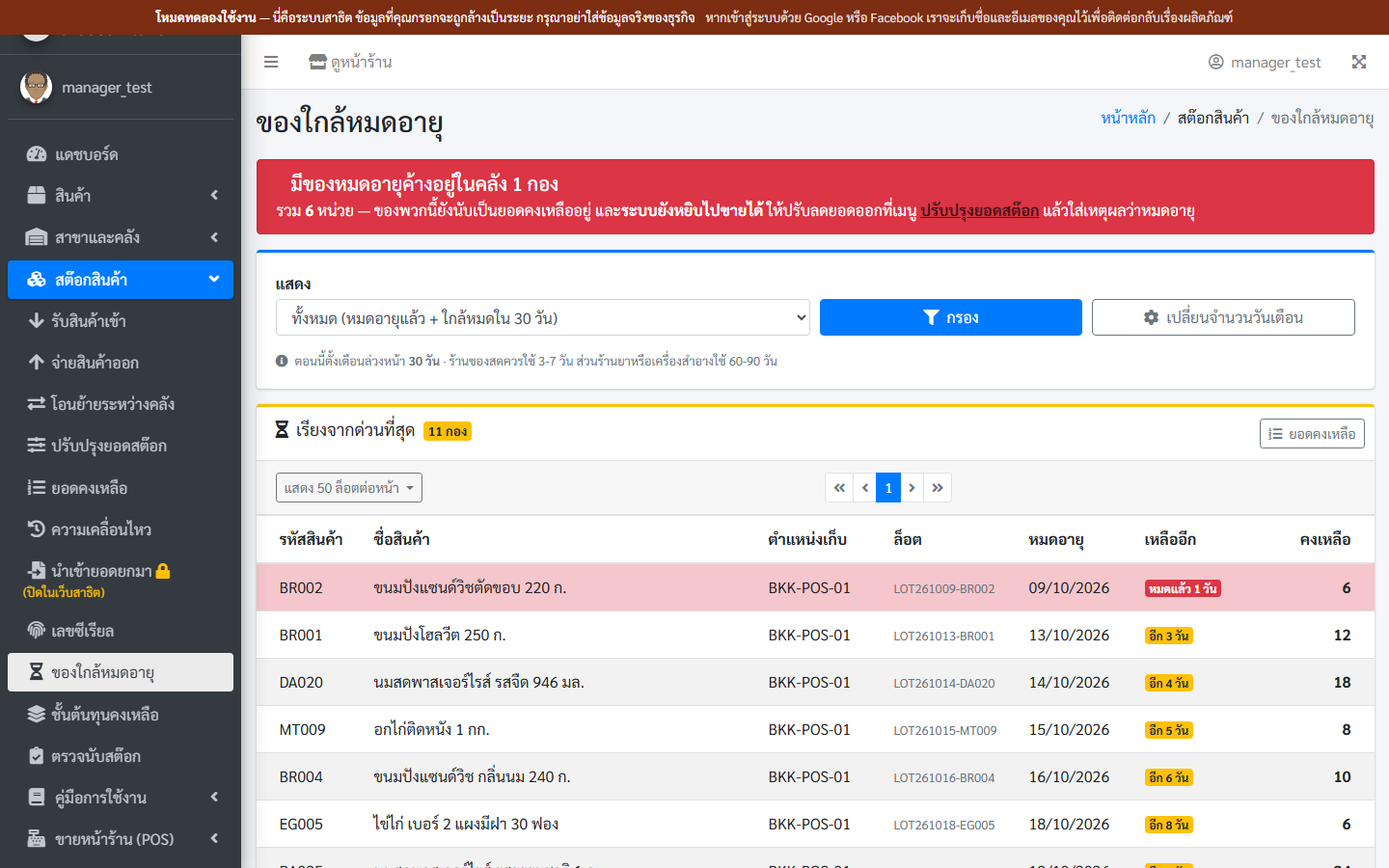The height and width of the screenshot is (868, 1389).
Task: Go to หน้าหลัก in the breadcrumb
Action: point(1129,118)
